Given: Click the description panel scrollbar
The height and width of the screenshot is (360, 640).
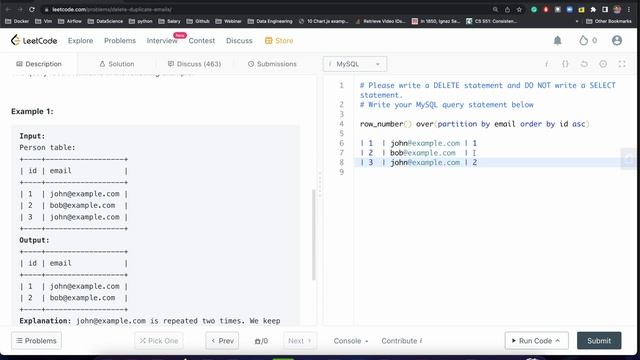Looking at the screenshot, I should coord(313,235).
